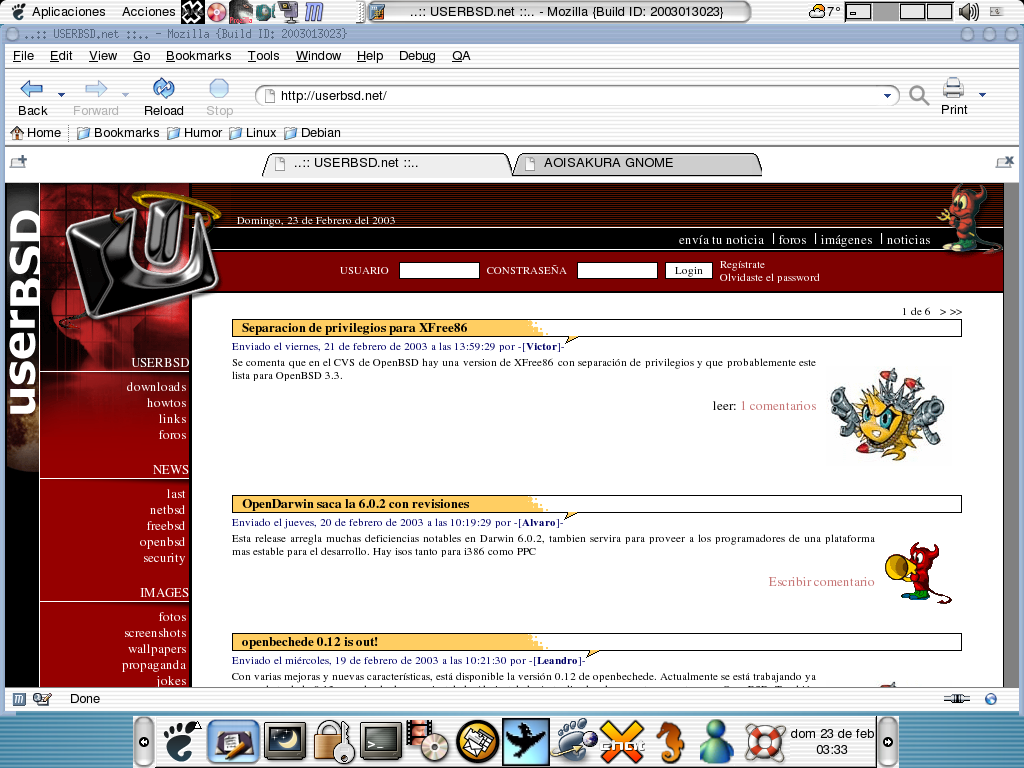Open the terminal icon in bottom panel
Screen dimensions: 1024x768
click(381, 743)
